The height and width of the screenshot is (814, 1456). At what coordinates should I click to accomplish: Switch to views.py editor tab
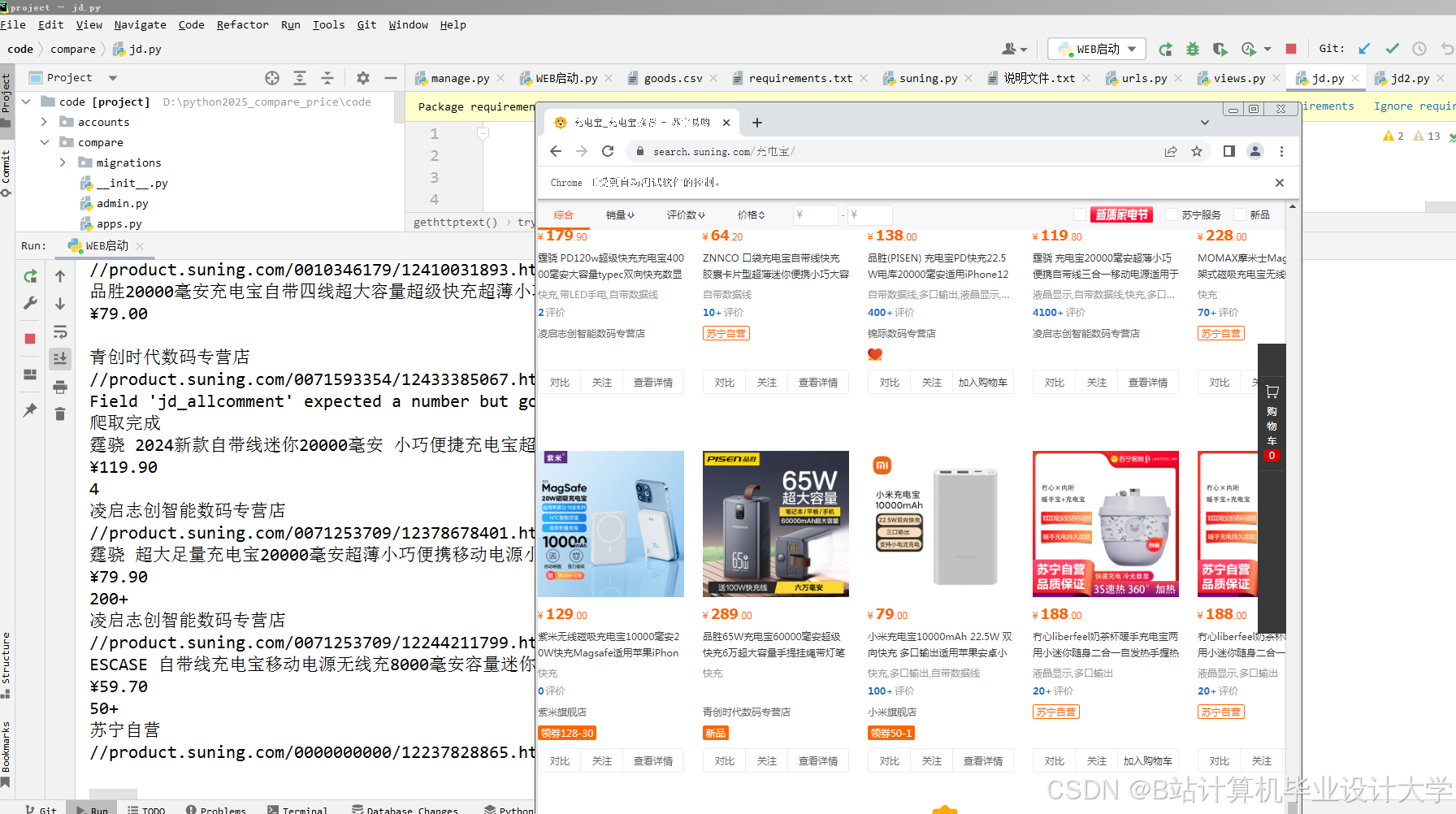pyautogui.click(x=1239, y=78)
